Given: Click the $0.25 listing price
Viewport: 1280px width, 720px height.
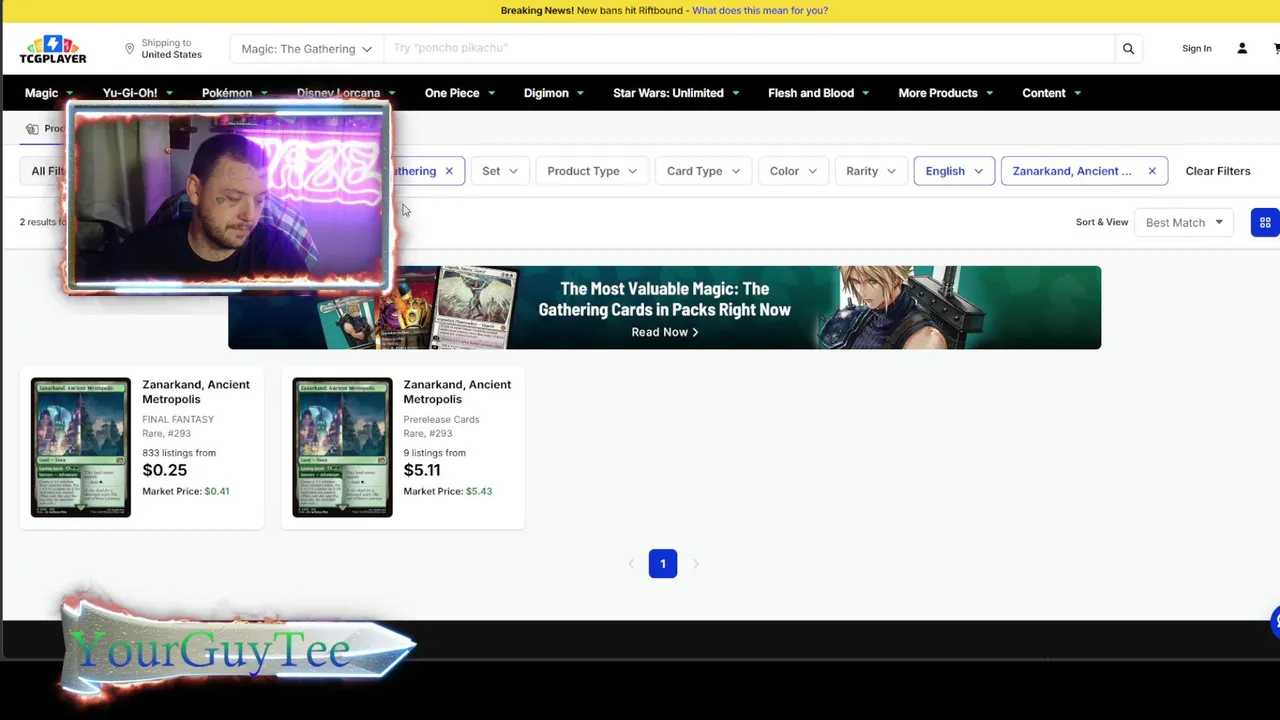Looking at the screenshot, I should point(164,470).
